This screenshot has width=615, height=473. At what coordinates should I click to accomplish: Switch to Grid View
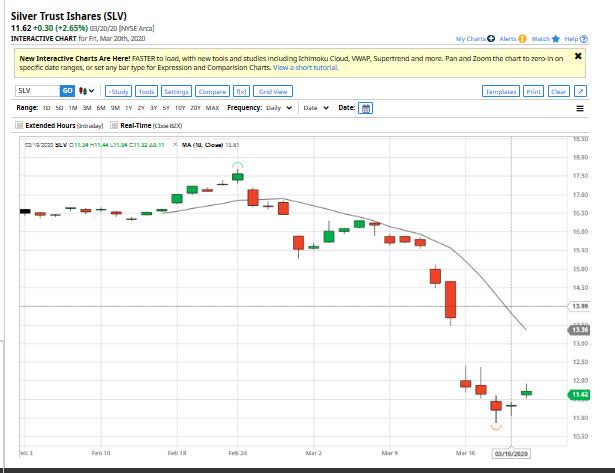273,91
